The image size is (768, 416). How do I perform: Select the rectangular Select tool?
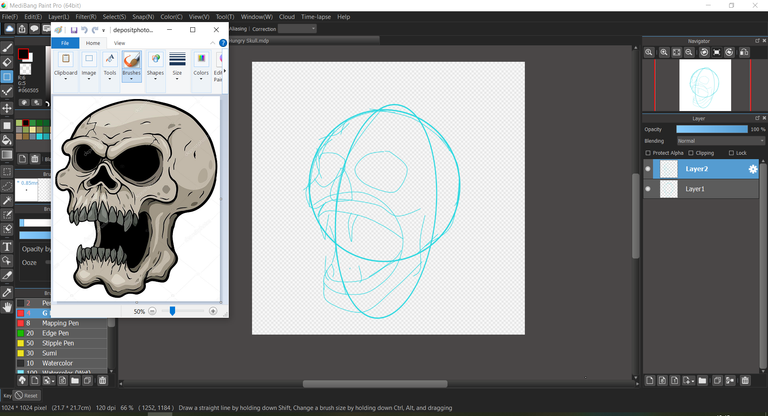click(x=7, y=171)
